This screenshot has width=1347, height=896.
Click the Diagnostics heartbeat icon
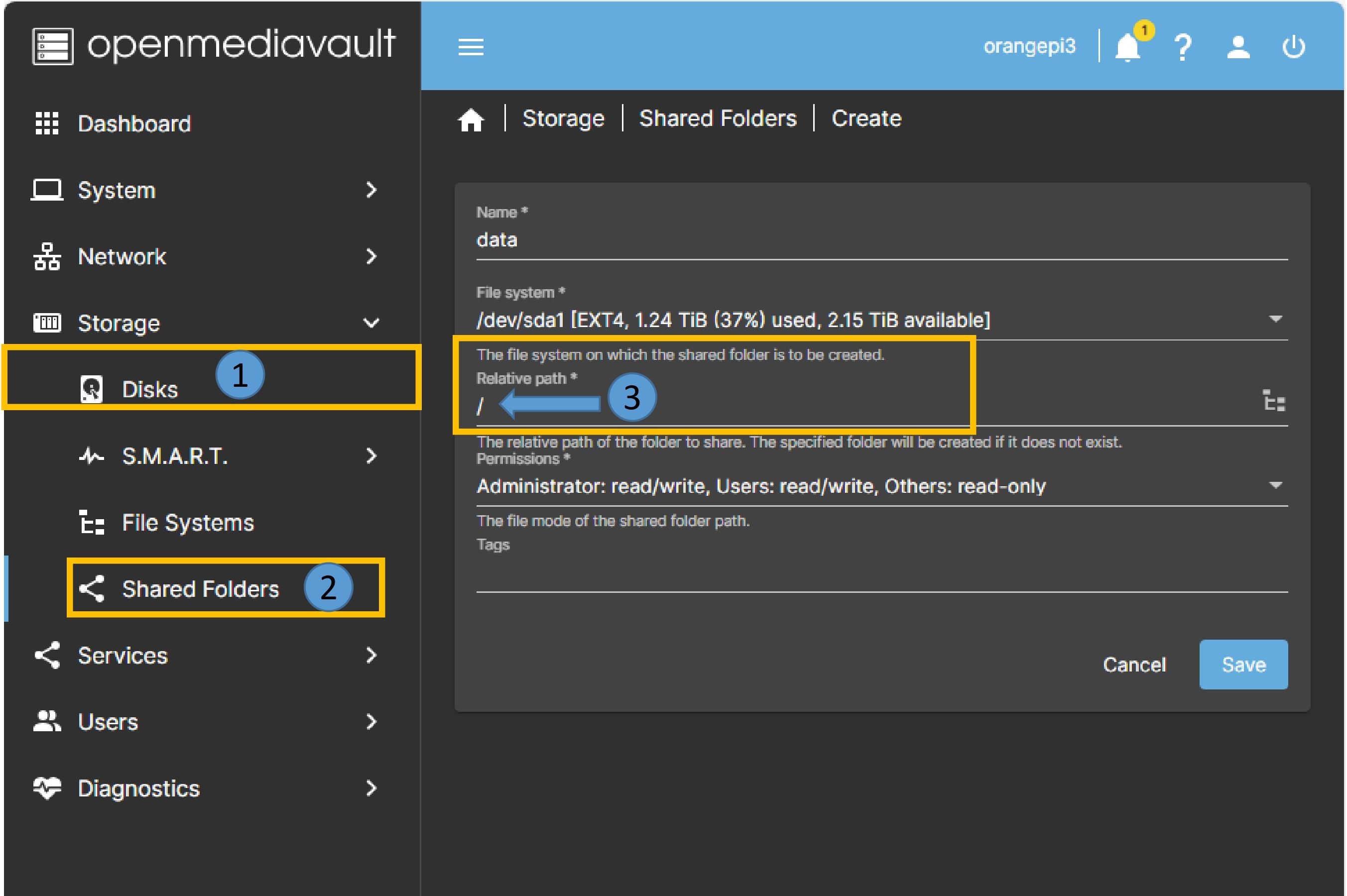47,788
